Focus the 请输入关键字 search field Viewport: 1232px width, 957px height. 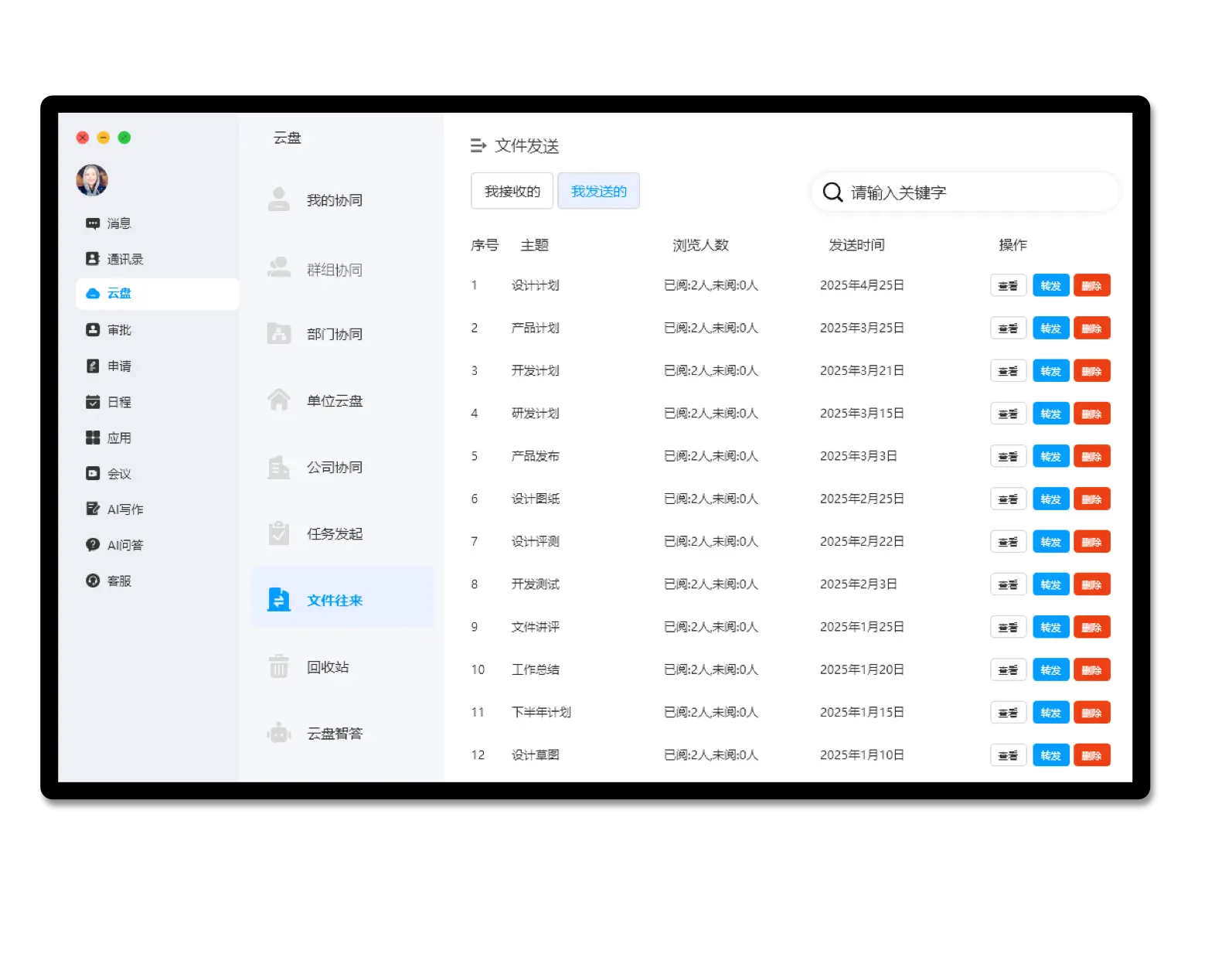pos(965,192)
